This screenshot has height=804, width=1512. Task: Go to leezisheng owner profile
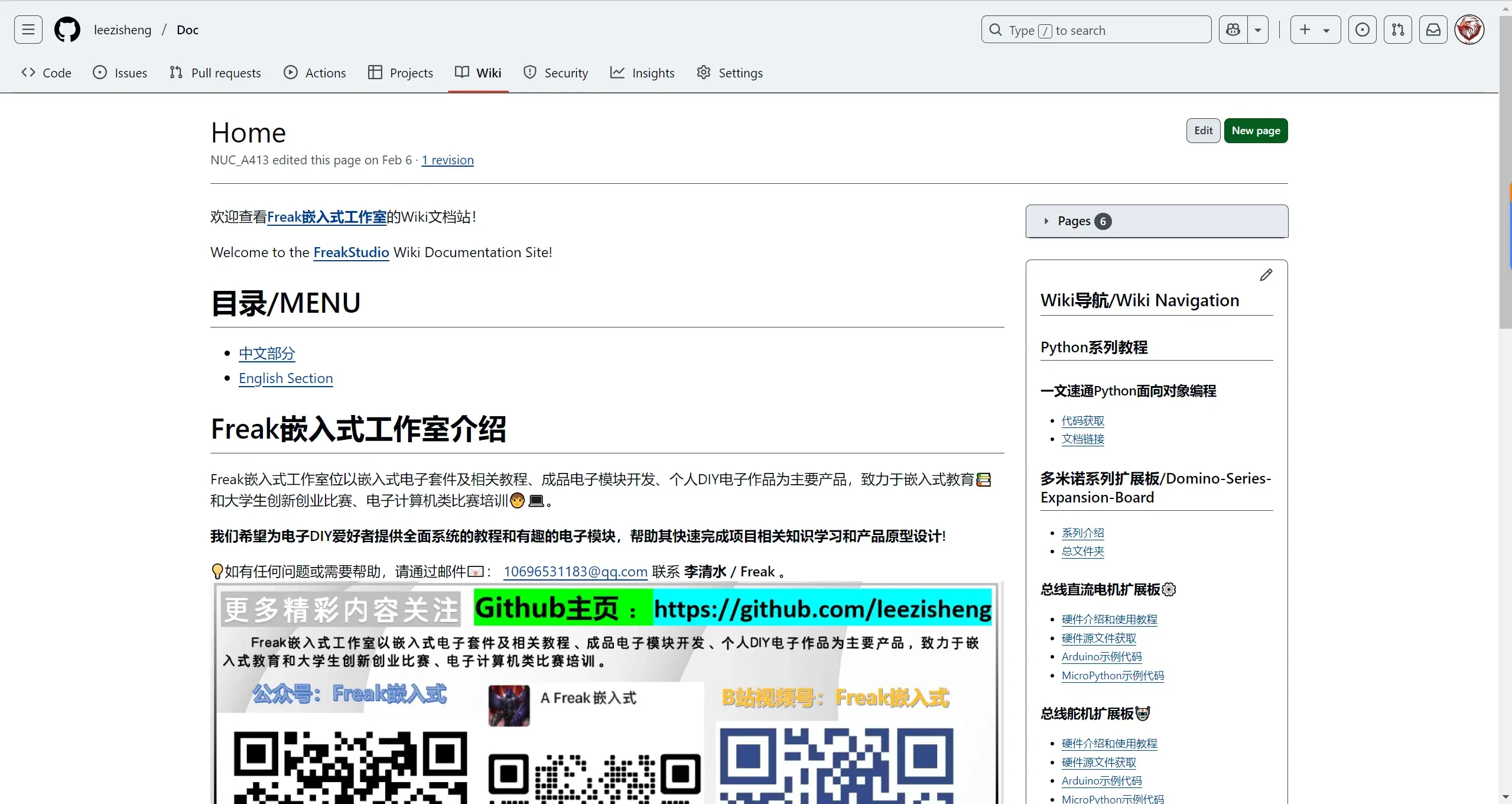[x=122, y=30]
